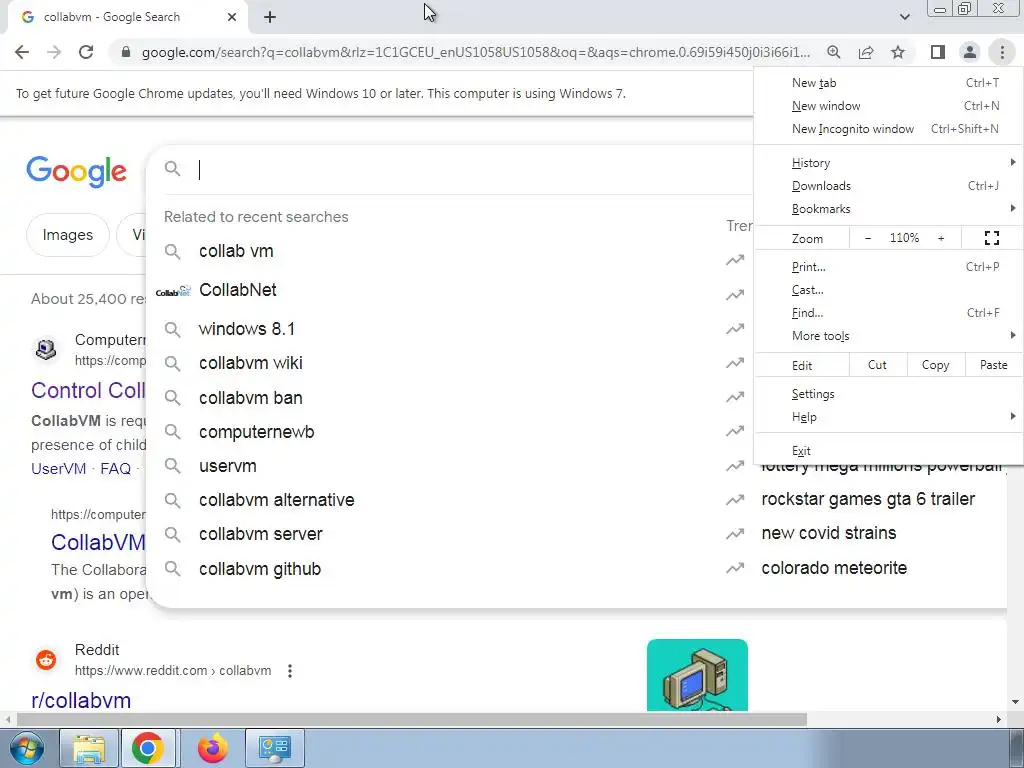
Task: Click the padlock site info icon
Action: 126,52
